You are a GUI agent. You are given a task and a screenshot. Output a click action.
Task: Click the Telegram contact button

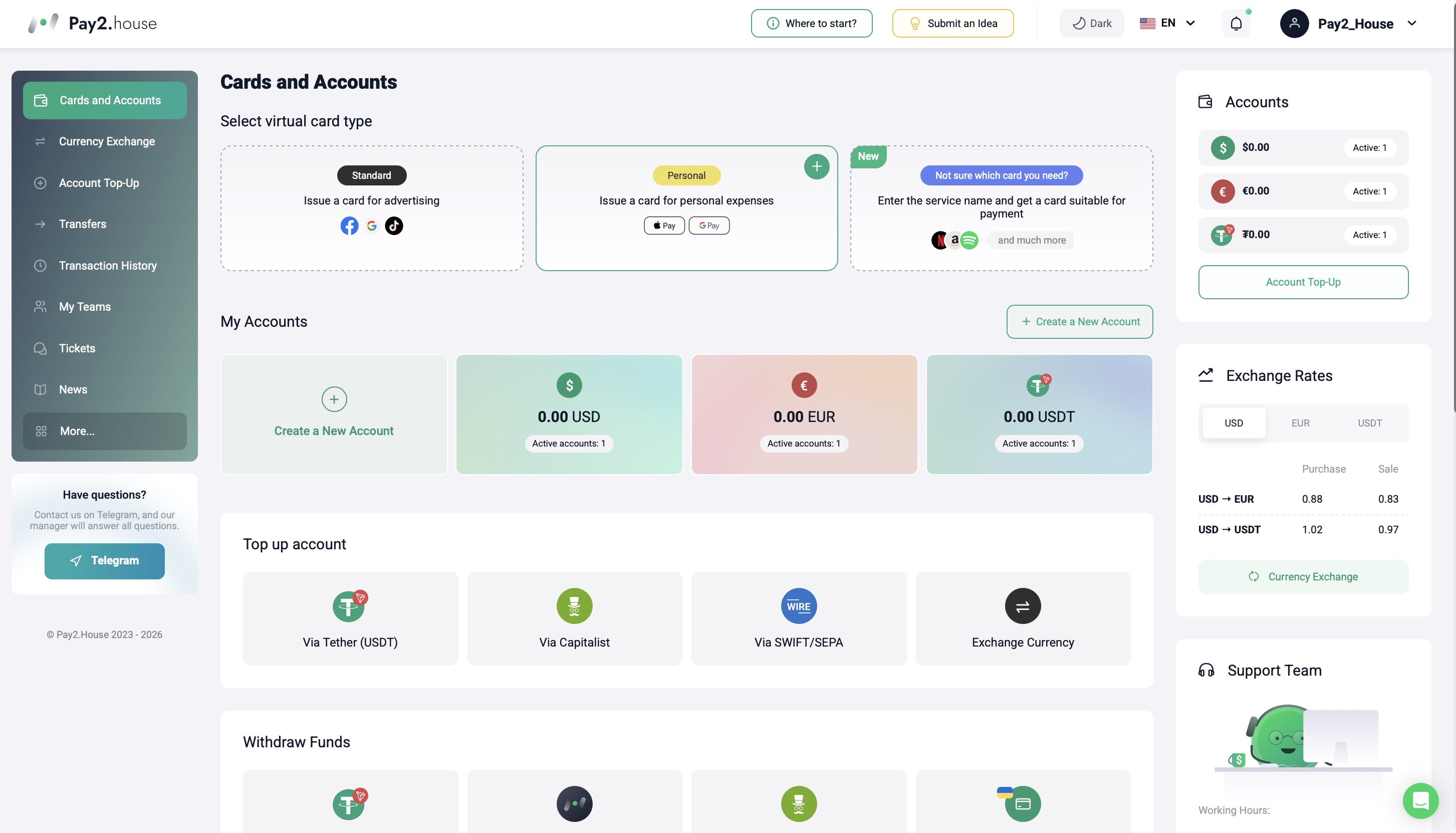click(105, 561)
